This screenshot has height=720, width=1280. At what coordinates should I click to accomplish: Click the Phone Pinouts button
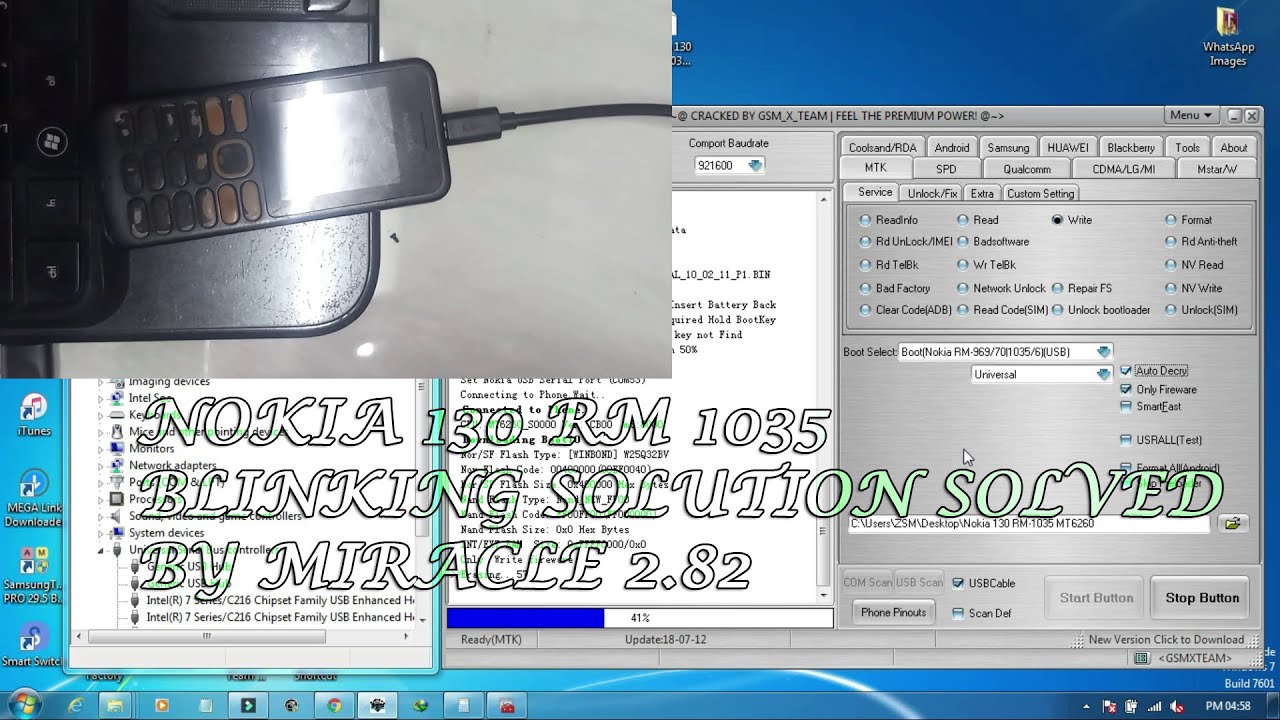893,612
